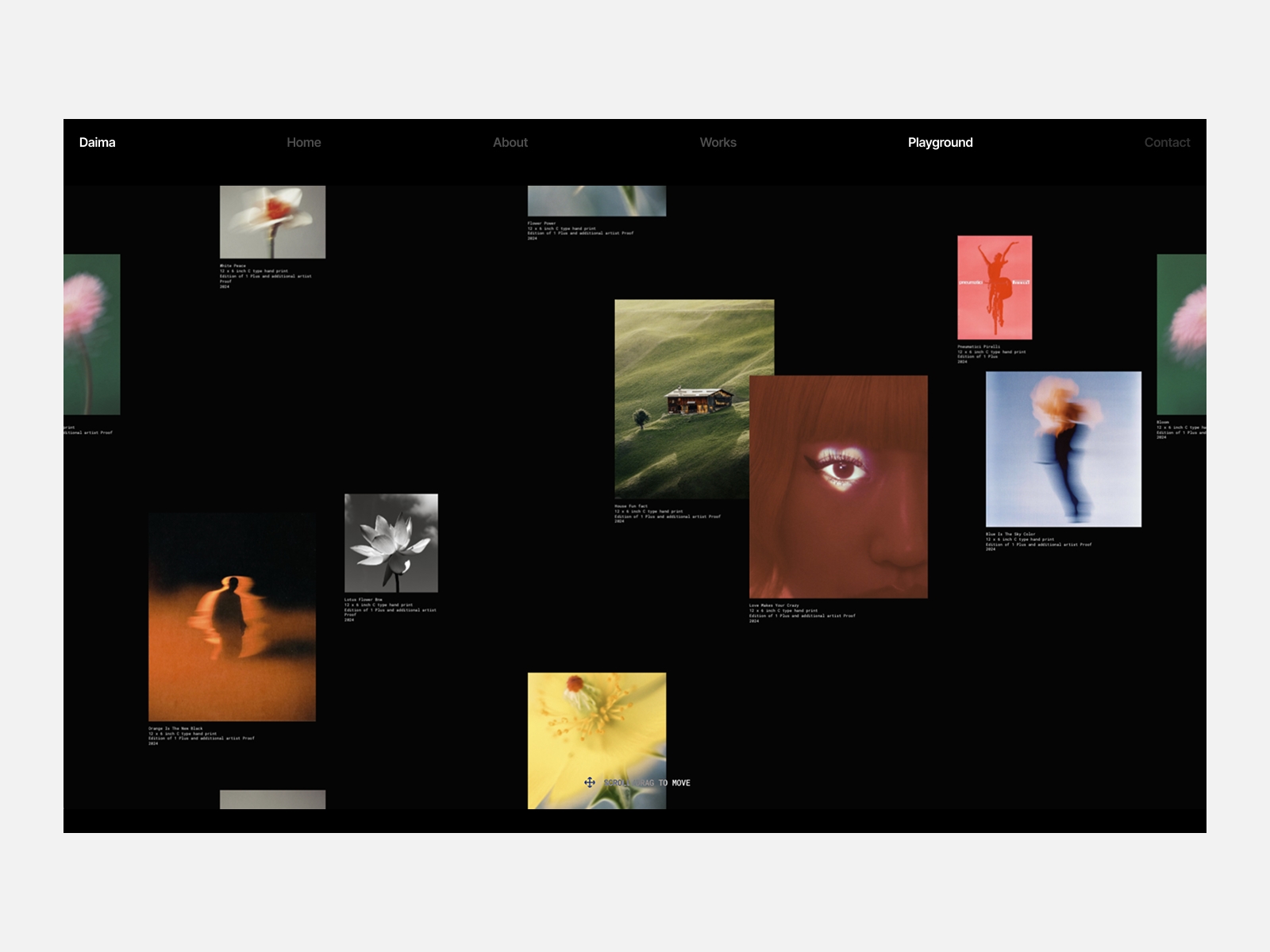Select the Pneumatici Pirelli caption text
Image resolution: width=1270 pixels, height=952 pixels.
[x=992, y=351]
